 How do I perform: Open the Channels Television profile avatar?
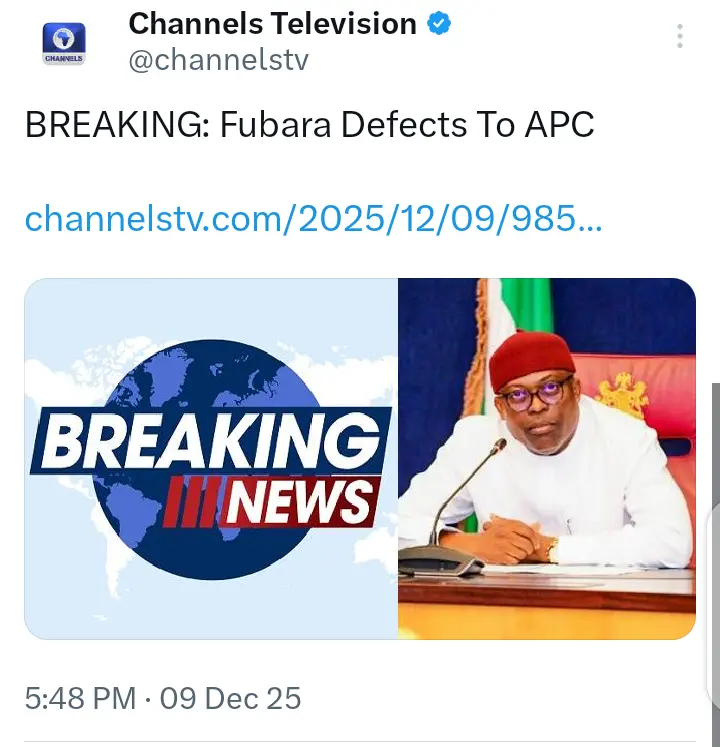(x=64, y=43)
